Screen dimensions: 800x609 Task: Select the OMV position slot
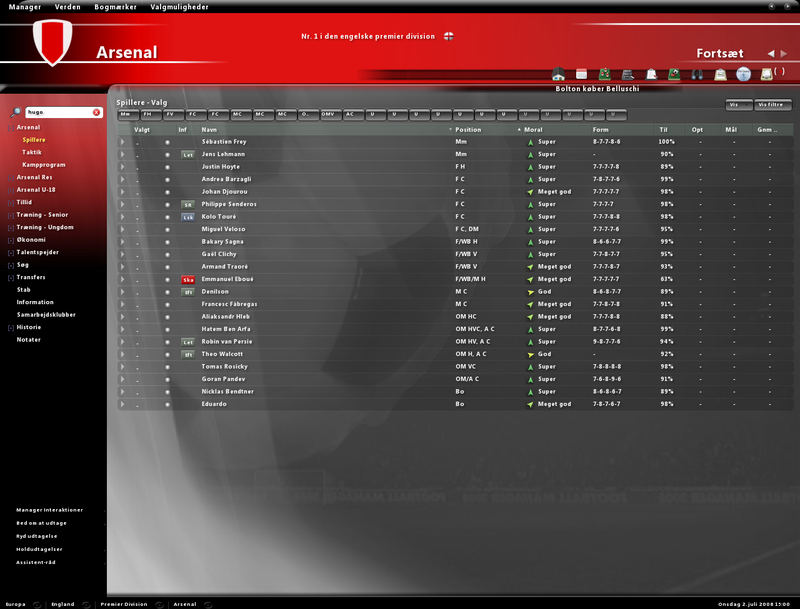point(330,115)
